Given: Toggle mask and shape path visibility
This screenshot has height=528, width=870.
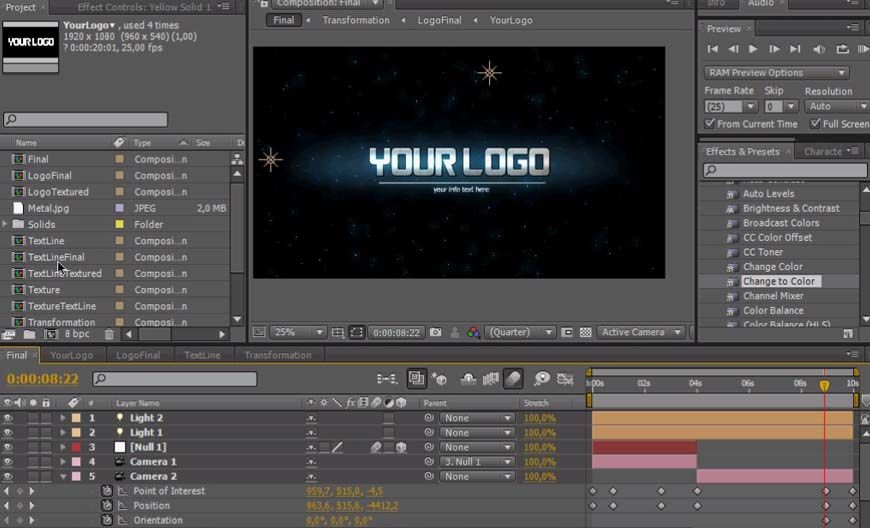Looking at the screenshot, I should (356, 332).
